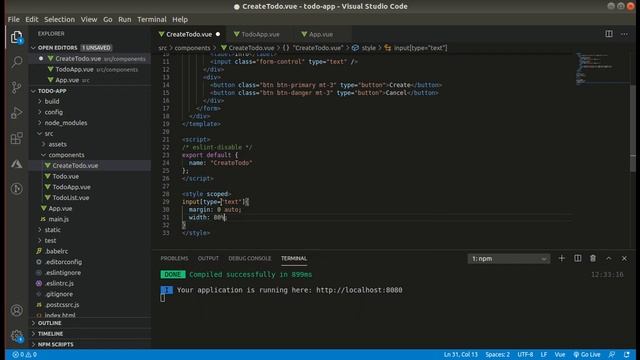Image resolution: width=640 pixels, height=360 pixels.
Task: Click the editor minimap preview
Action: (601, 69)
